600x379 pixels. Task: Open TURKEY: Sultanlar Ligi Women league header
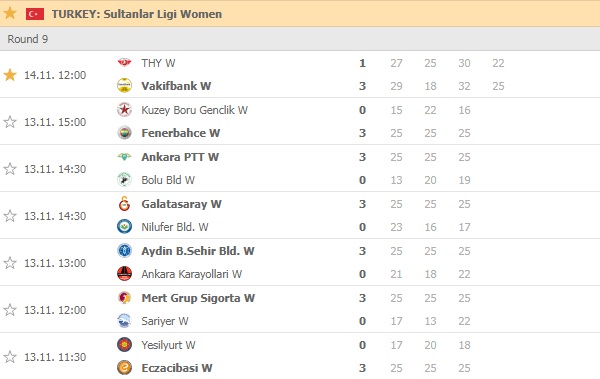pyautogui.click(x=137, y=14)
